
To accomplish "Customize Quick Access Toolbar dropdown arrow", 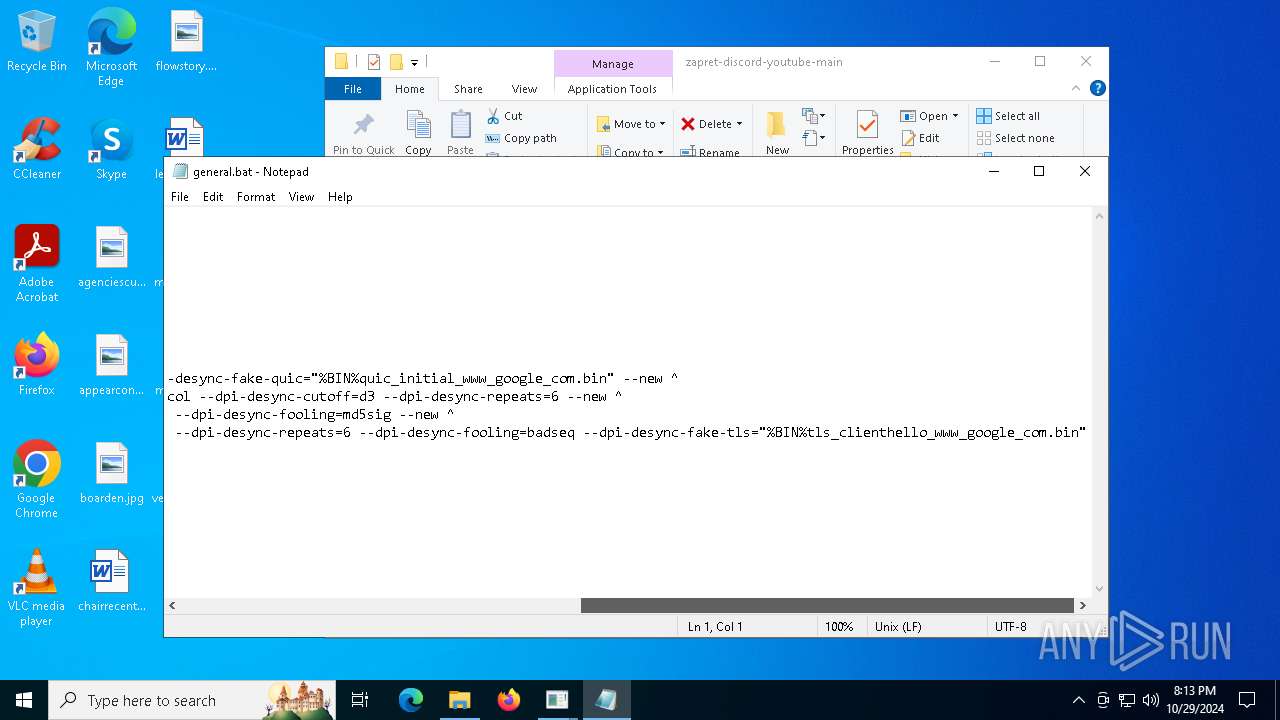I will pos(414,62).
